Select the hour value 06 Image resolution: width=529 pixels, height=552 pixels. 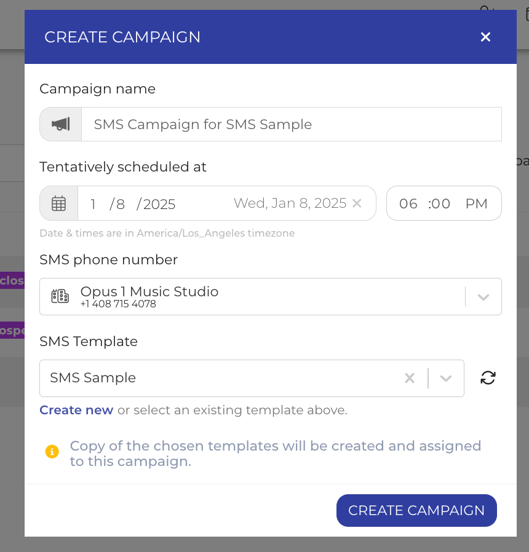coord(408,203)
